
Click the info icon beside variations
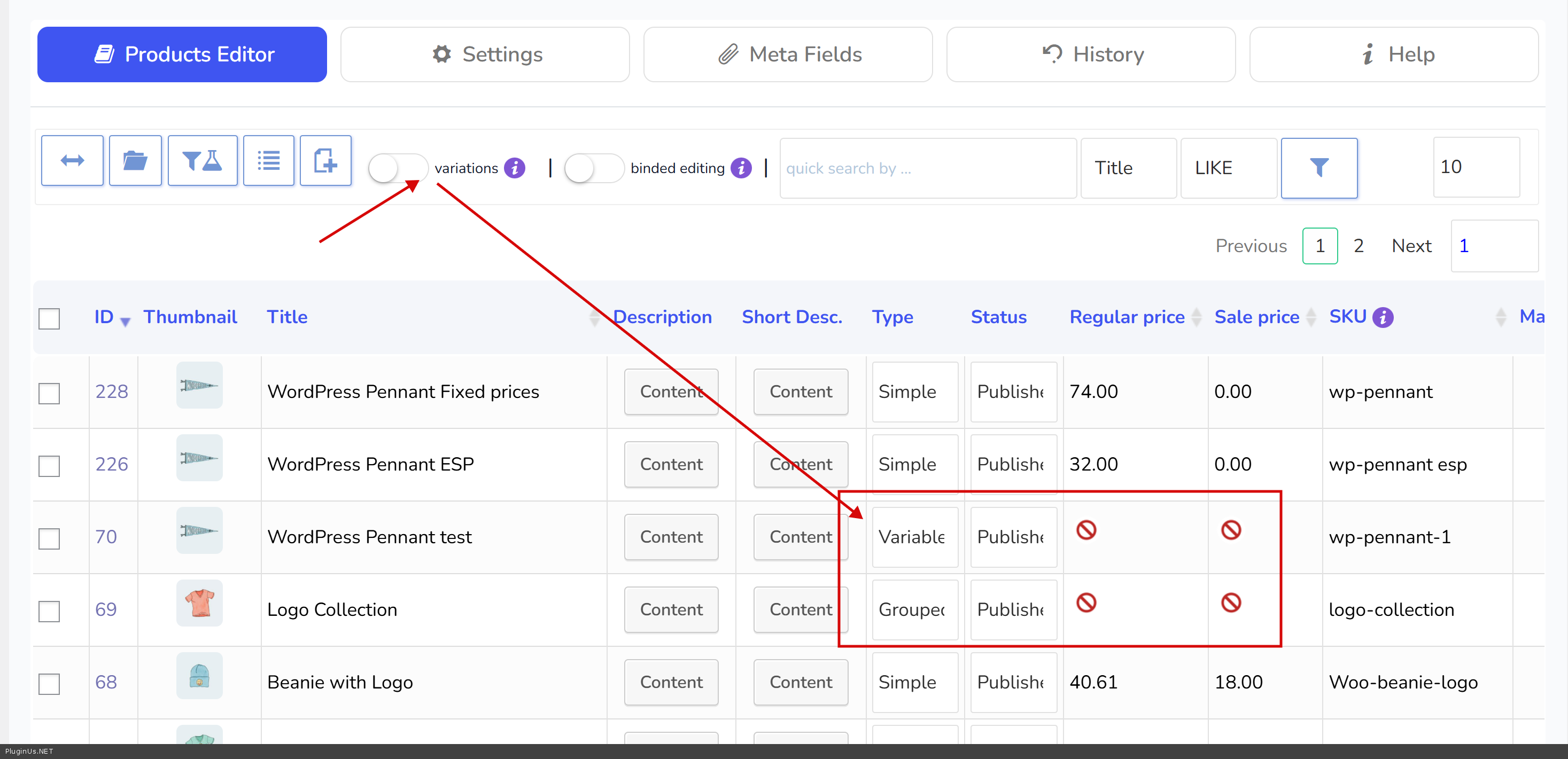(x=514, y=168)
